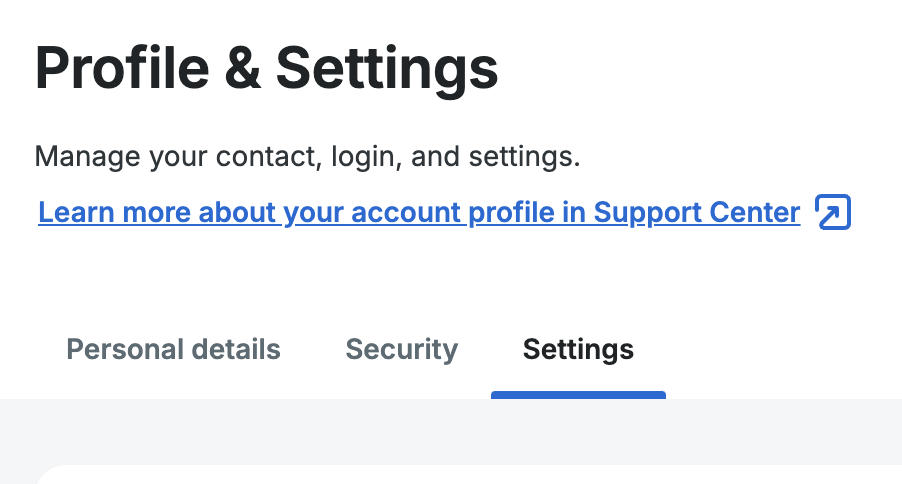
Task: Click empty white space right of Settings tab
Action: pyautogui.click(x=780, y=349)
